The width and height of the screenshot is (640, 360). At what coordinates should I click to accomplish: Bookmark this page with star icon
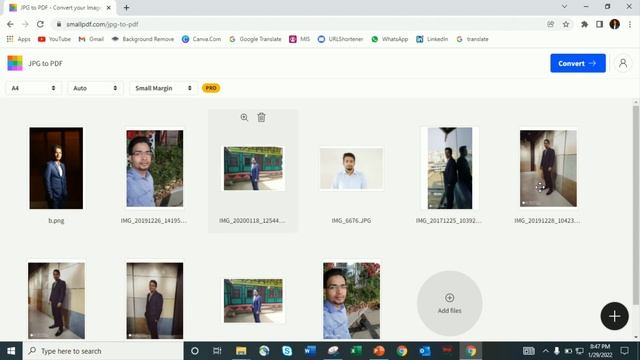click(566, 24)
